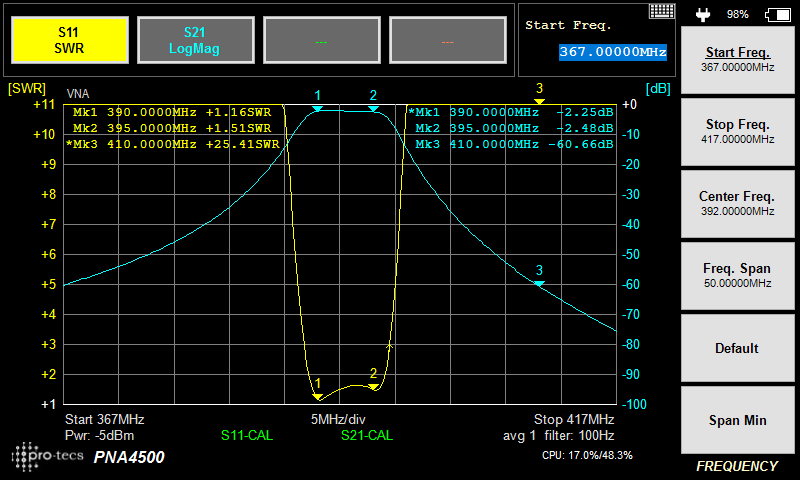Open the Center Freq. setting
The image size is (800, 480).
coord(737,203)
